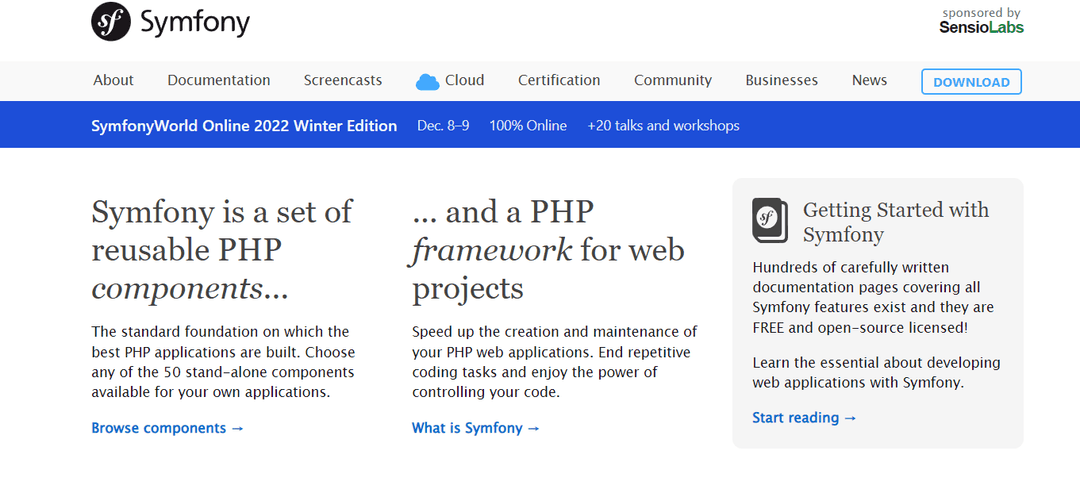Click the 'Dec. 8–9' banner text
This screenshot has width=1080, height=479.
(x=443, y=125)
